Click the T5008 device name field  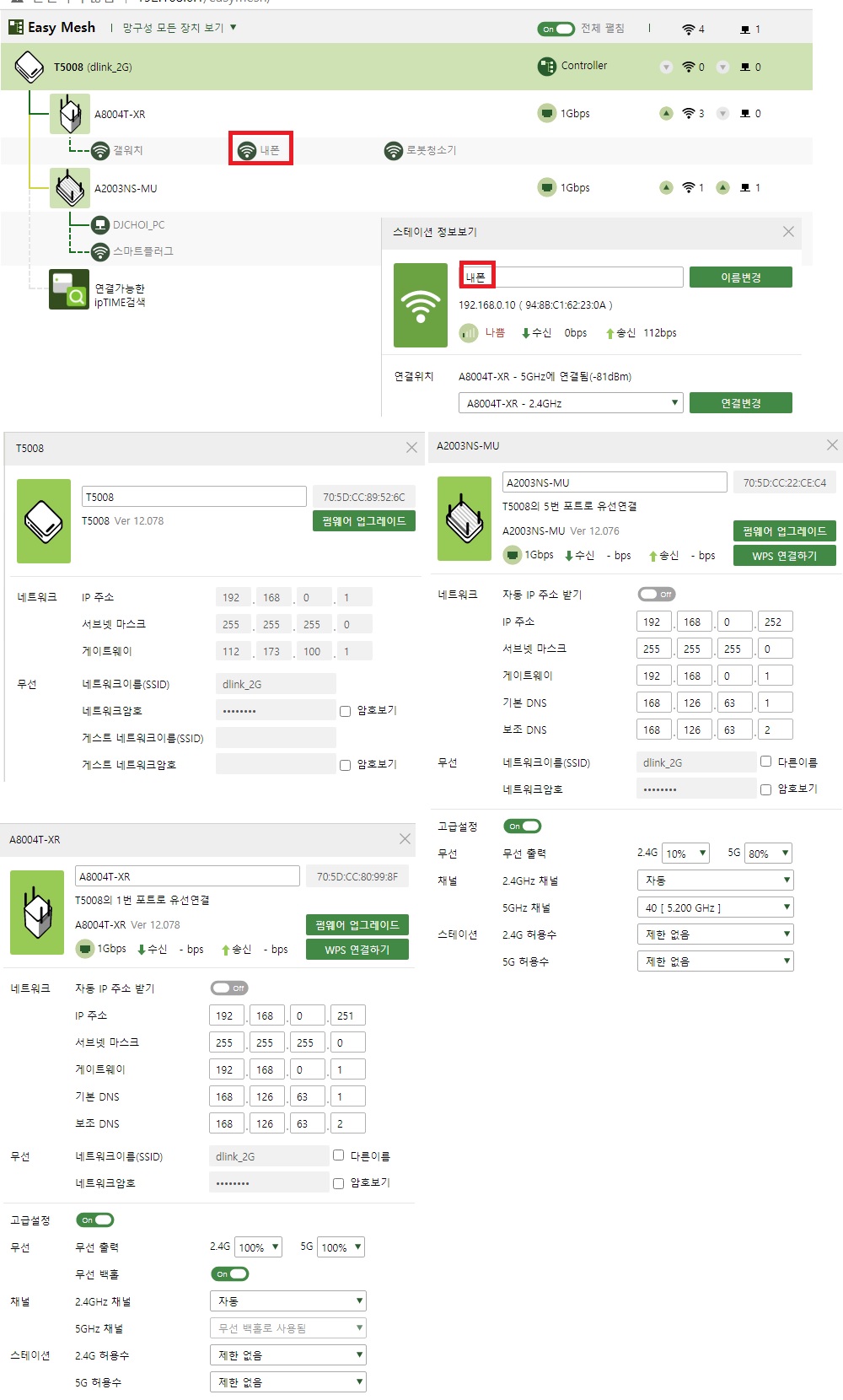194,497
